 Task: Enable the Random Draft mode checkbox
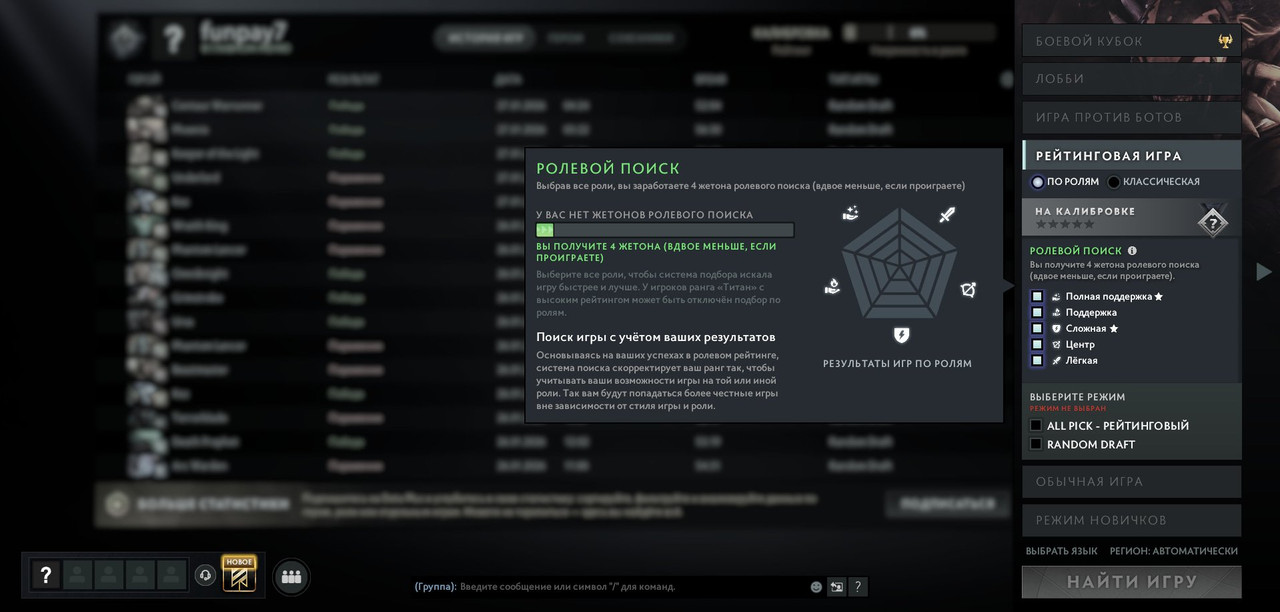[x=1036, y=445]
